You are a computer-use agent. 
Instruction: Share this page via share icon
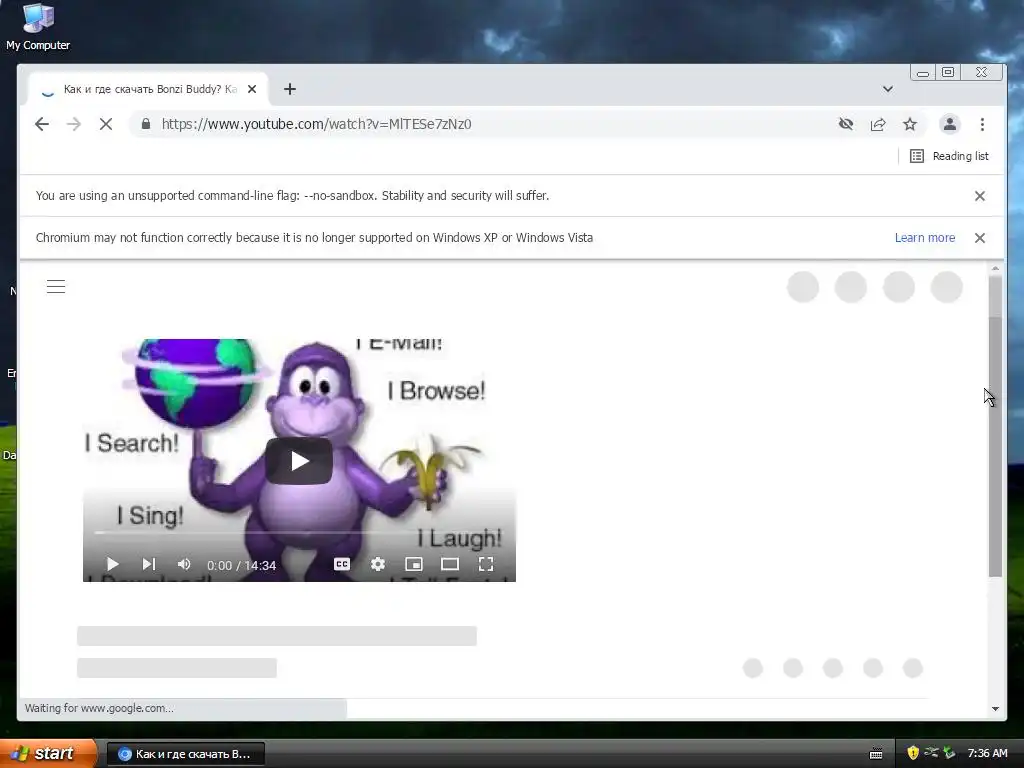point(878,124)
